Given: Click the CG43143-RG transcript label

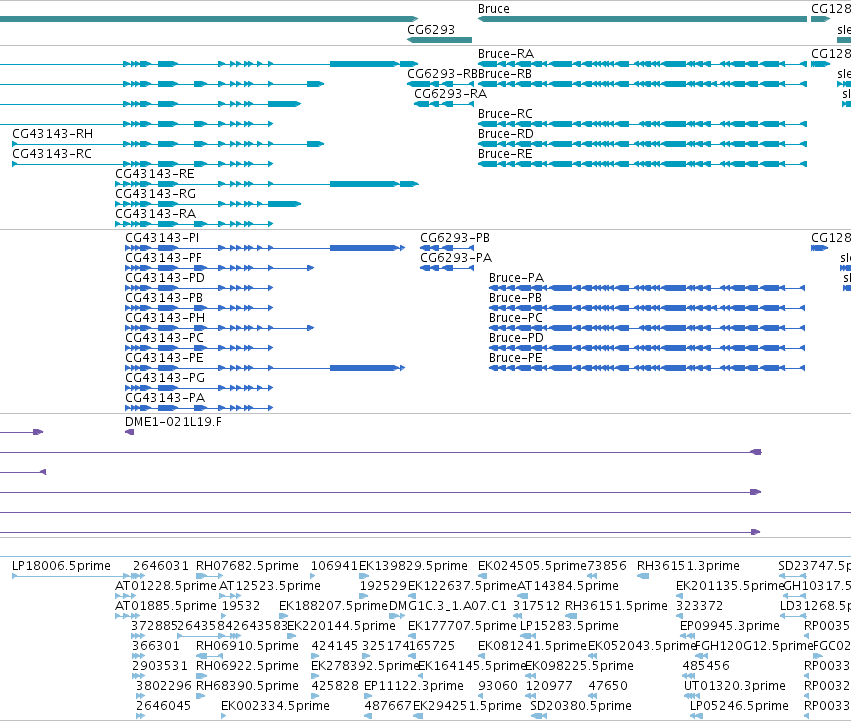Looking at the screenshot, I should (156, 194).
